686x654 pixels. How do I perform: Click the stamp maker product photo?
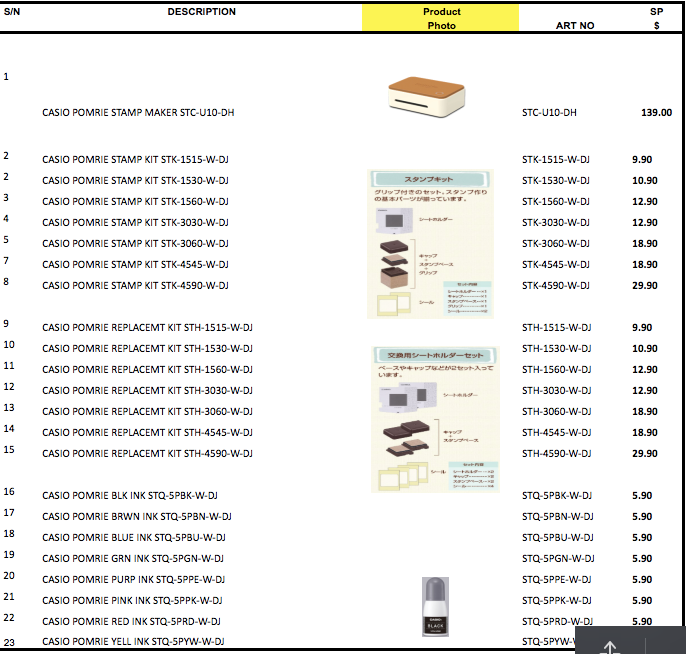[427, 97]
